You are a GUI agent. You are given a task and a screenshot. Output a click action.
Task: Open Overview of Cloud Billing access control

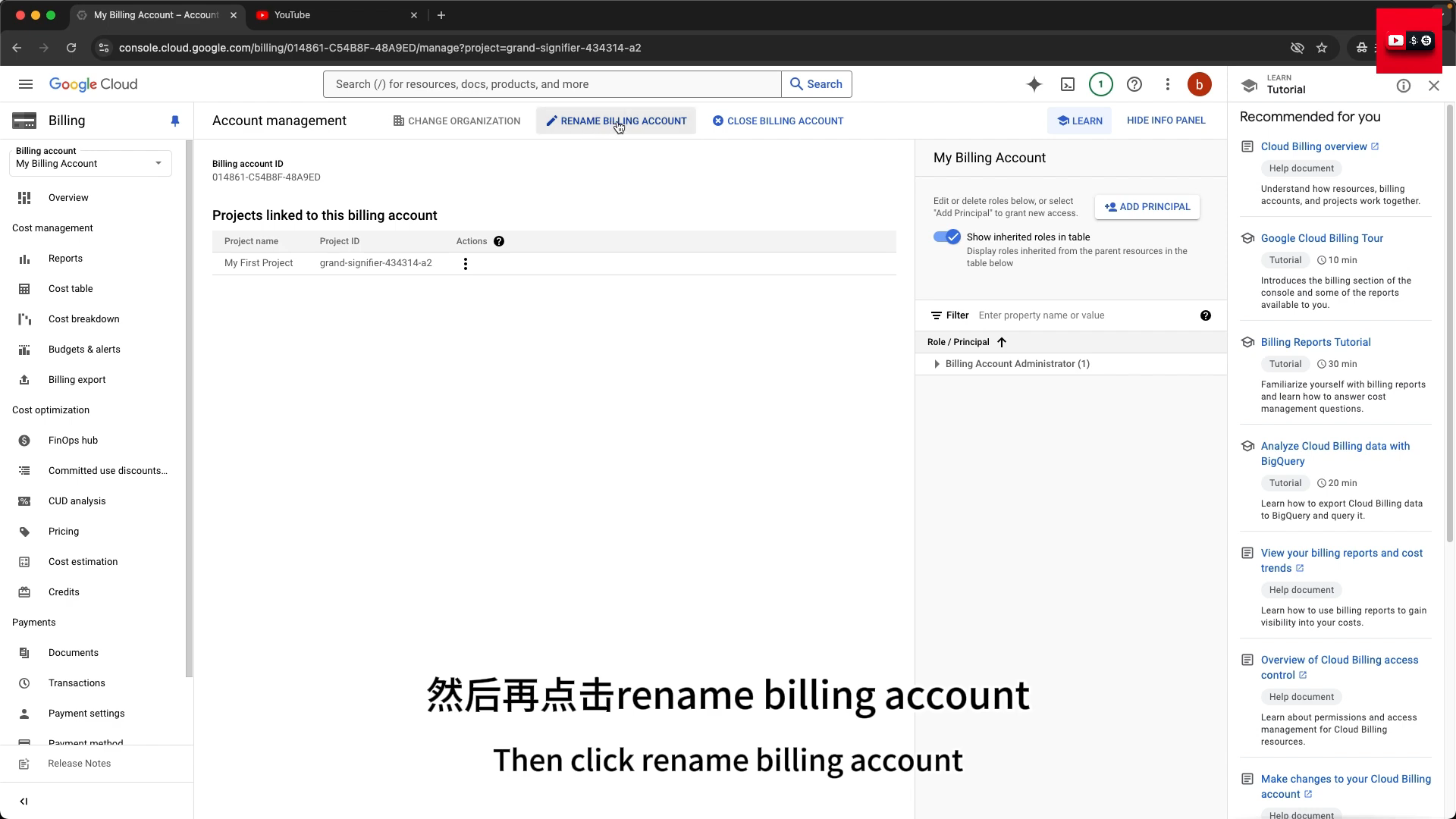click(1339, 667)
